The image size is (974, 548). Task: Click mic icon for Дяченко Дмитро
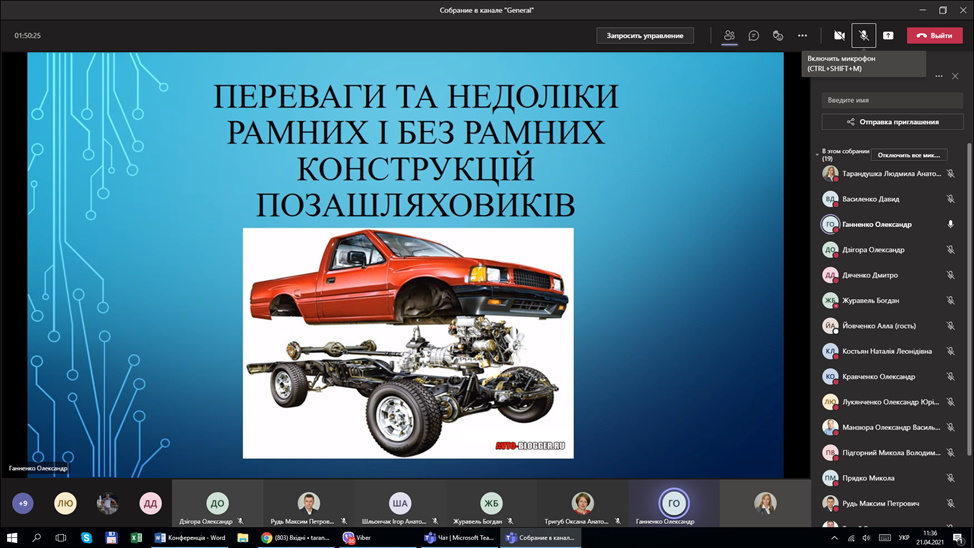(x=950, y=275)
